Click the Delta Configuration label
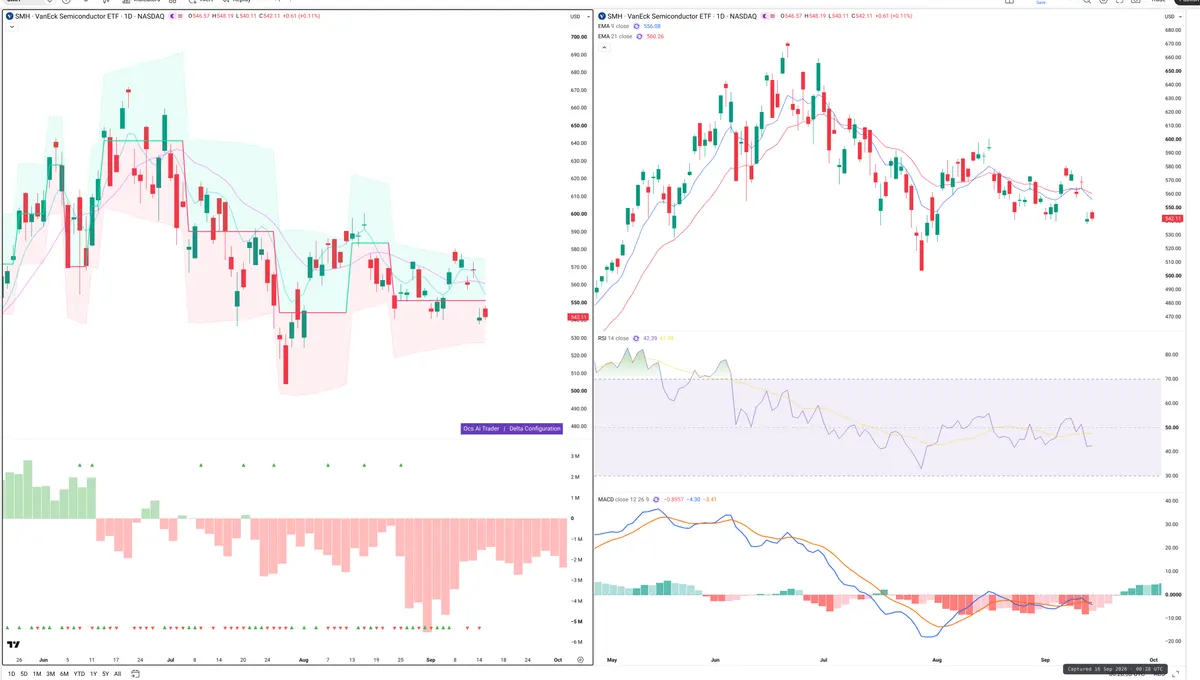The width and height of the screenshot is (1200, 680). click(535, 428)
